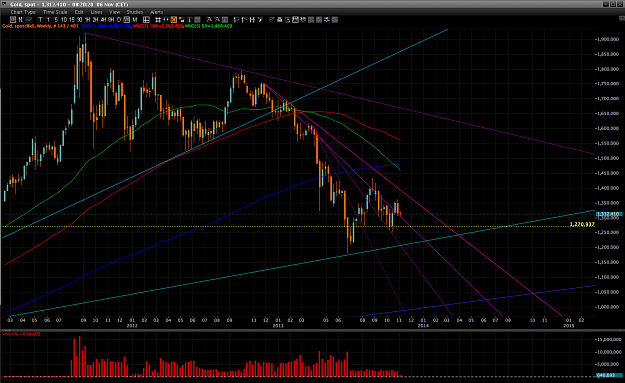
Task: Open the Time Scale menu
Action: point(55,12)
